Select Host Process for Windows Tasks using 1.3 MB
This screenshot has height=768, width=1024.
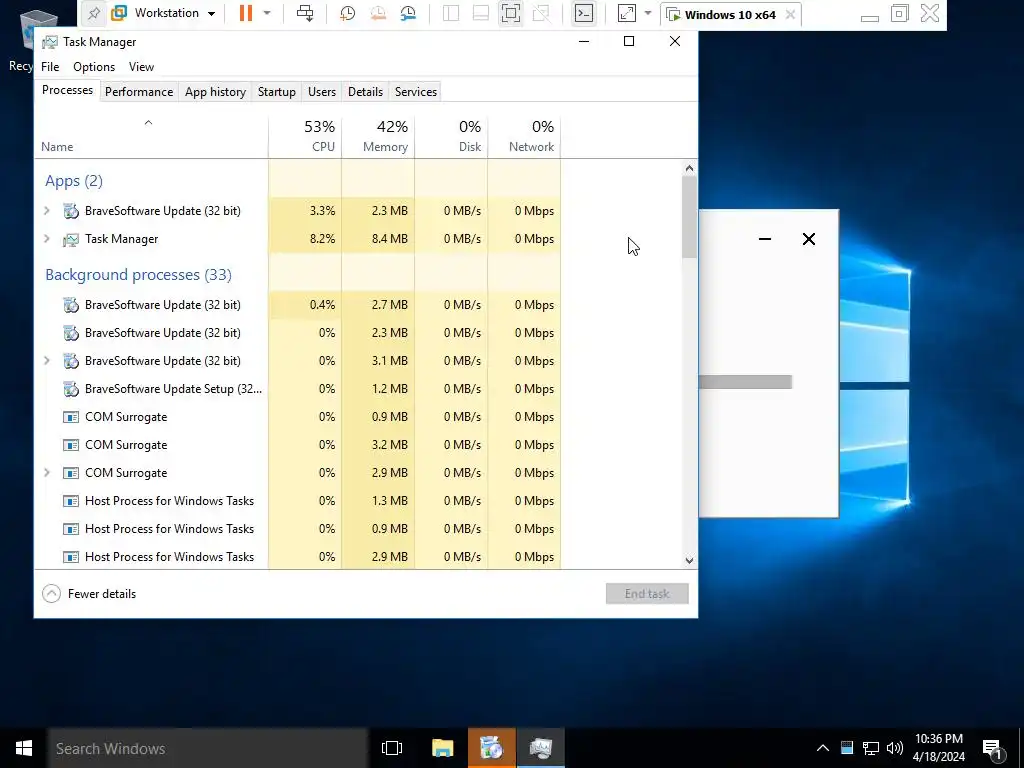[298, 501]
